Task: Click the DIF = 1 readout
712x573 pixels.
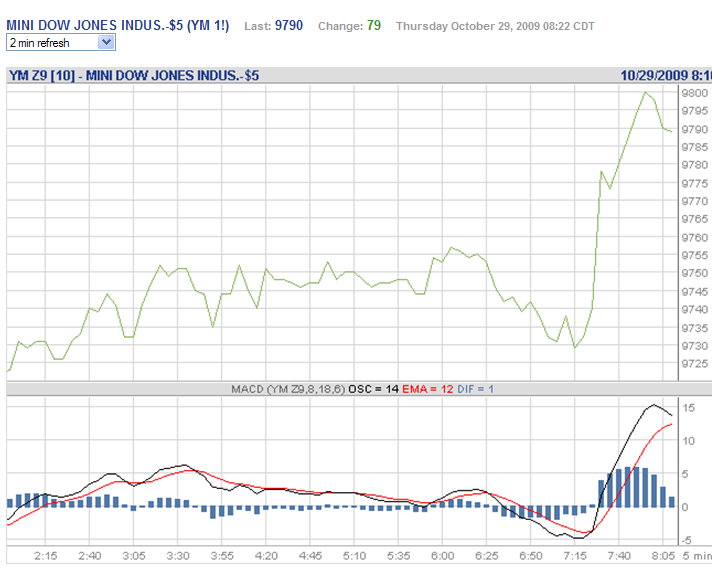Action: 475,389
